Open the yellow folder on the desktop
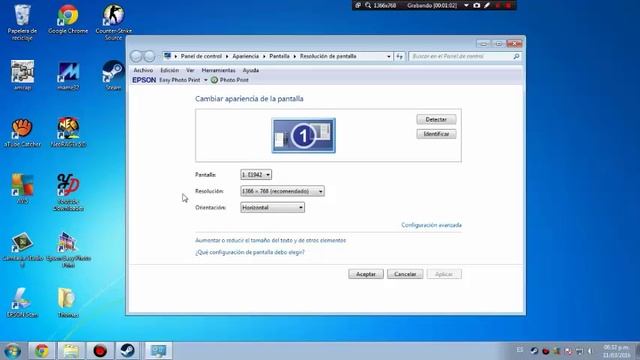This screenshot has width=640, height=360. click(68, 303)
